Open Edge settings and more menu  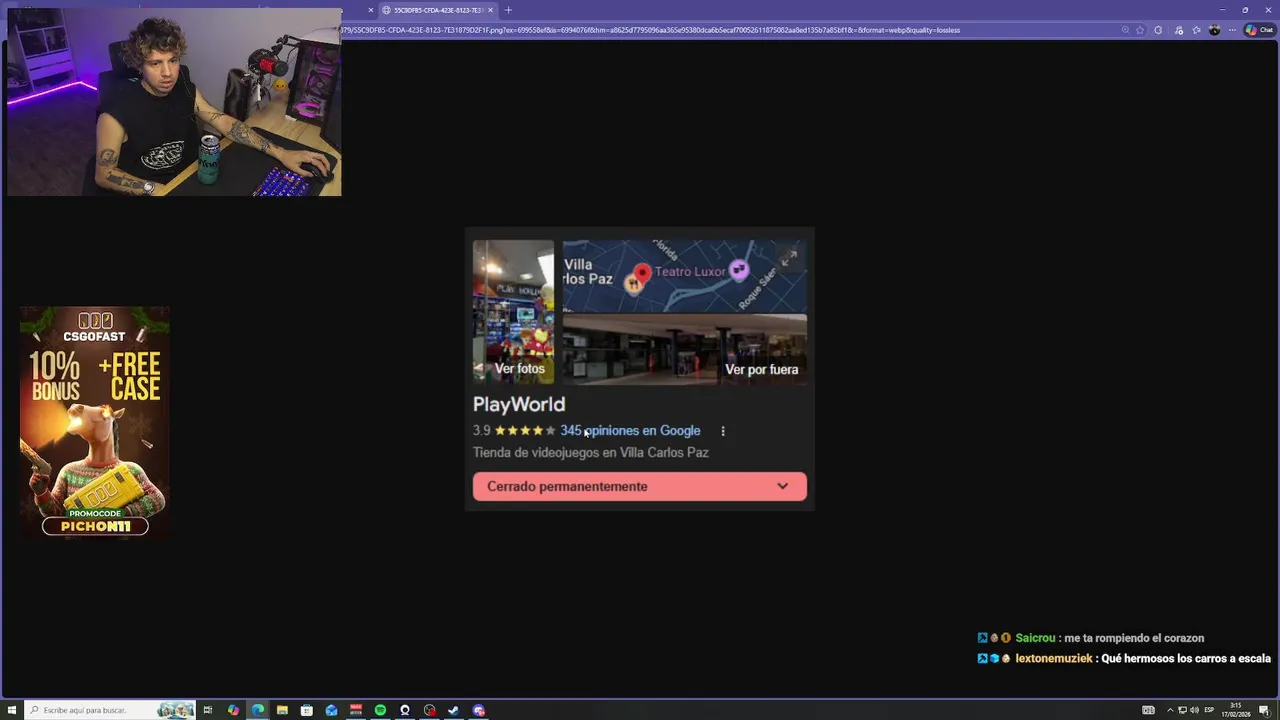click(1232, 30)
